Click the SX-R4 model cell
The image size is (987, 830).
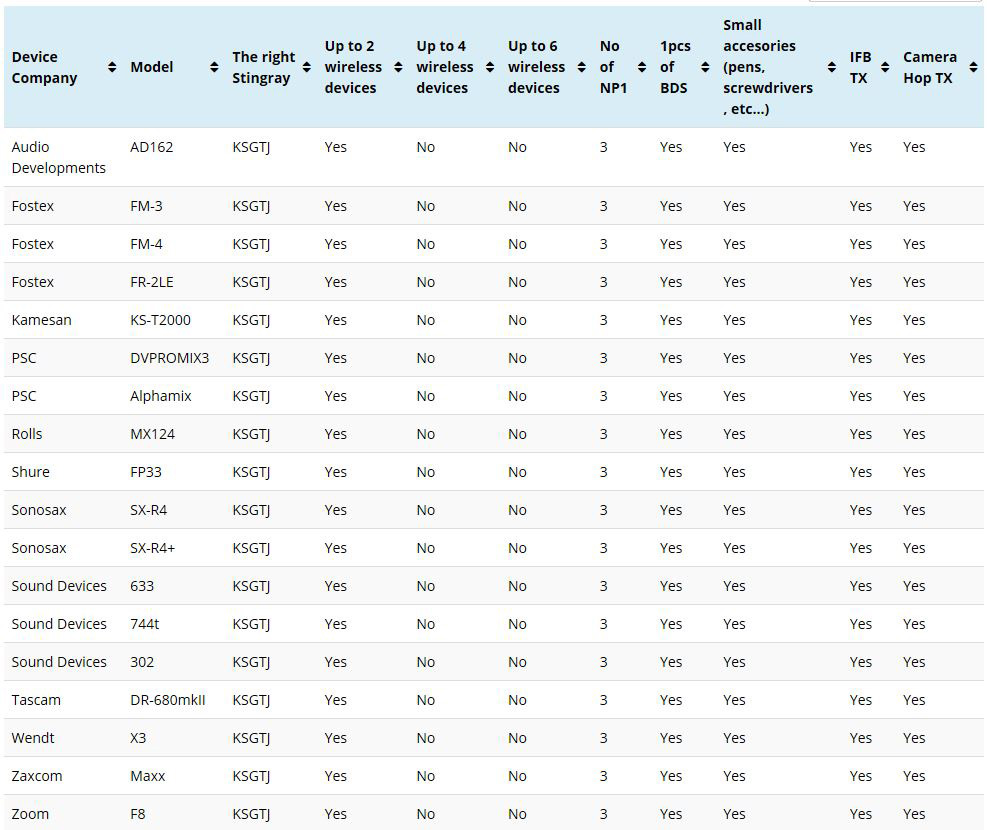(149, 510)
